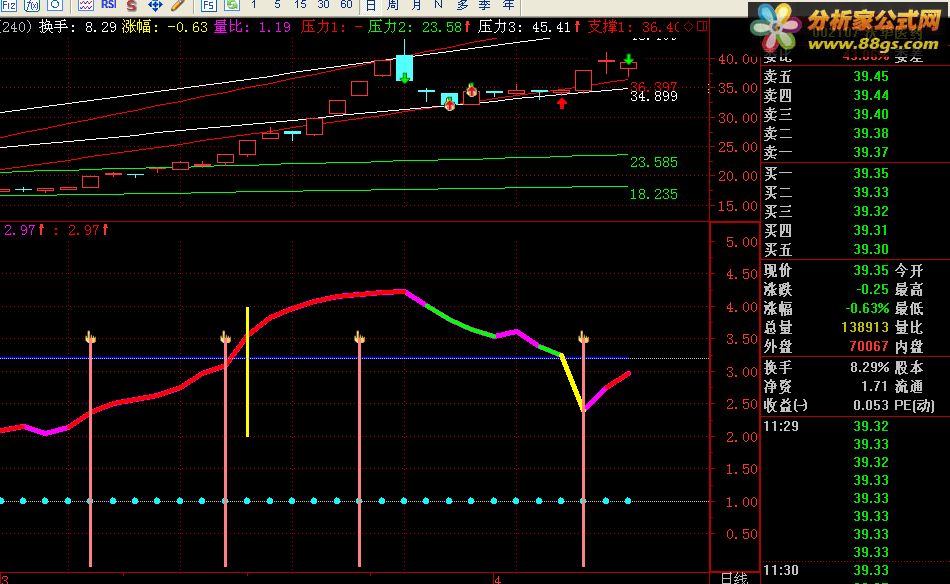
Task: Click the F5 chart switch icon
Action: point(208,5)
